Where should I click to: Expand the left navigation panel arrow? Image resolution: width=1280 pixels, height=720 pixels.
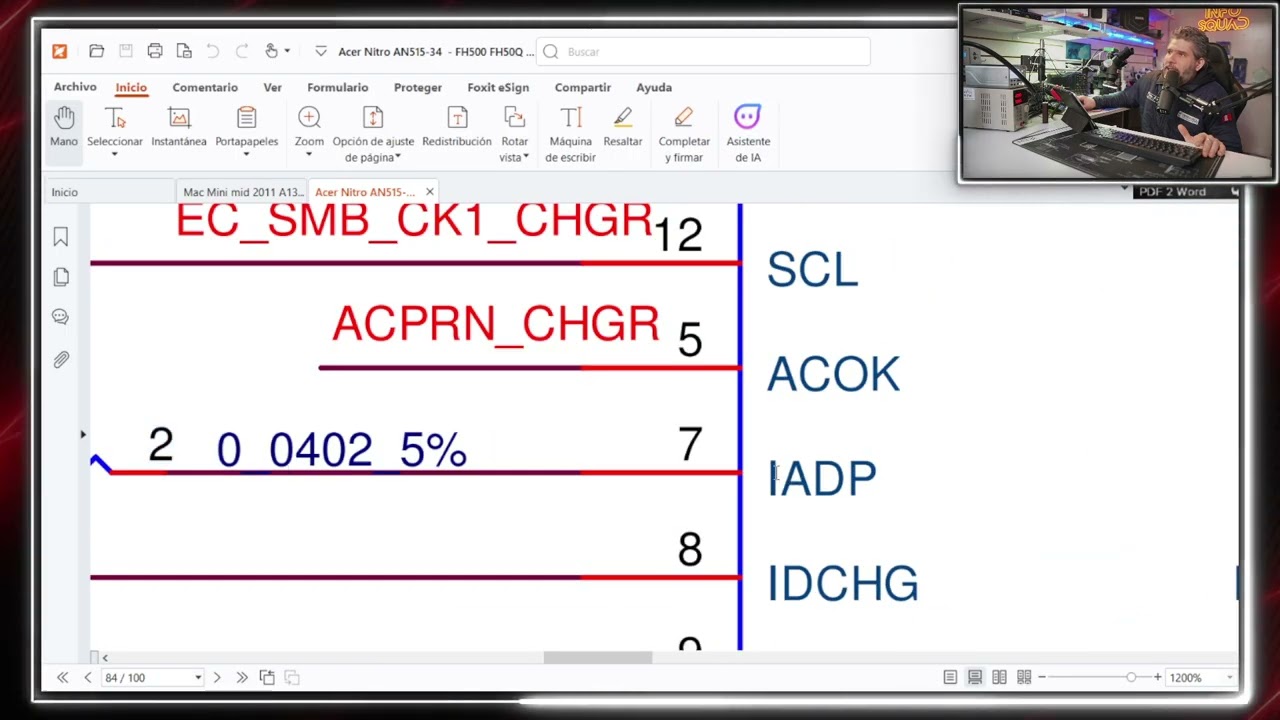tap(83, 434)
